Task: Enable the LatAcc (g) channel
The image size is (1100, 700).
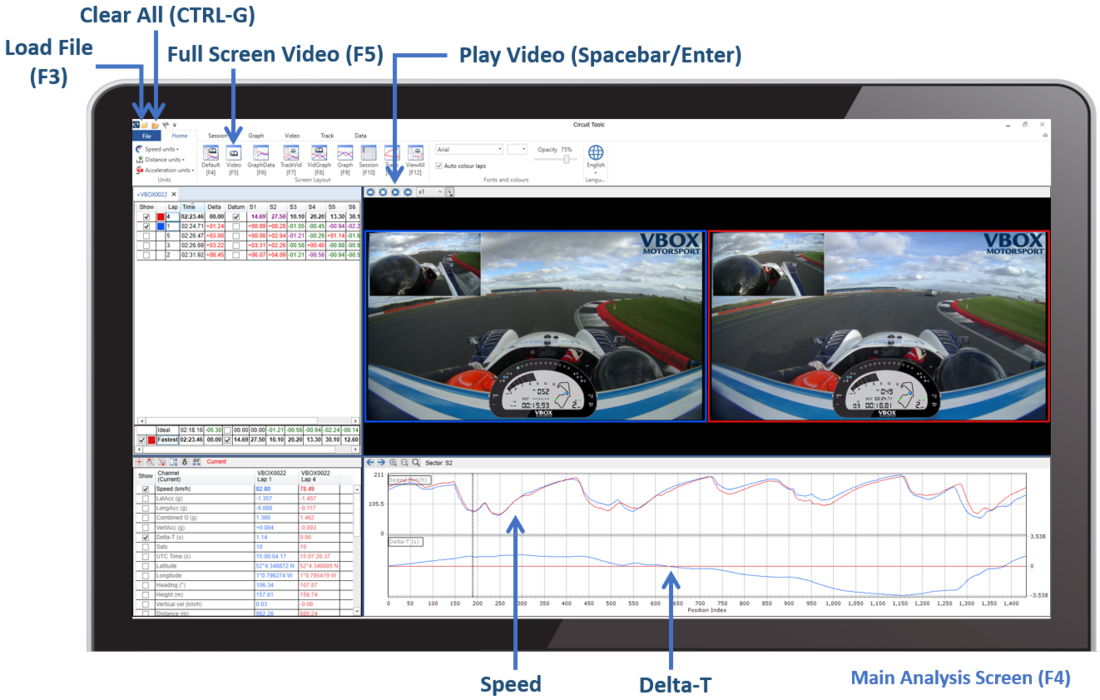Action: pyautogui.click(x=146, y=499)
